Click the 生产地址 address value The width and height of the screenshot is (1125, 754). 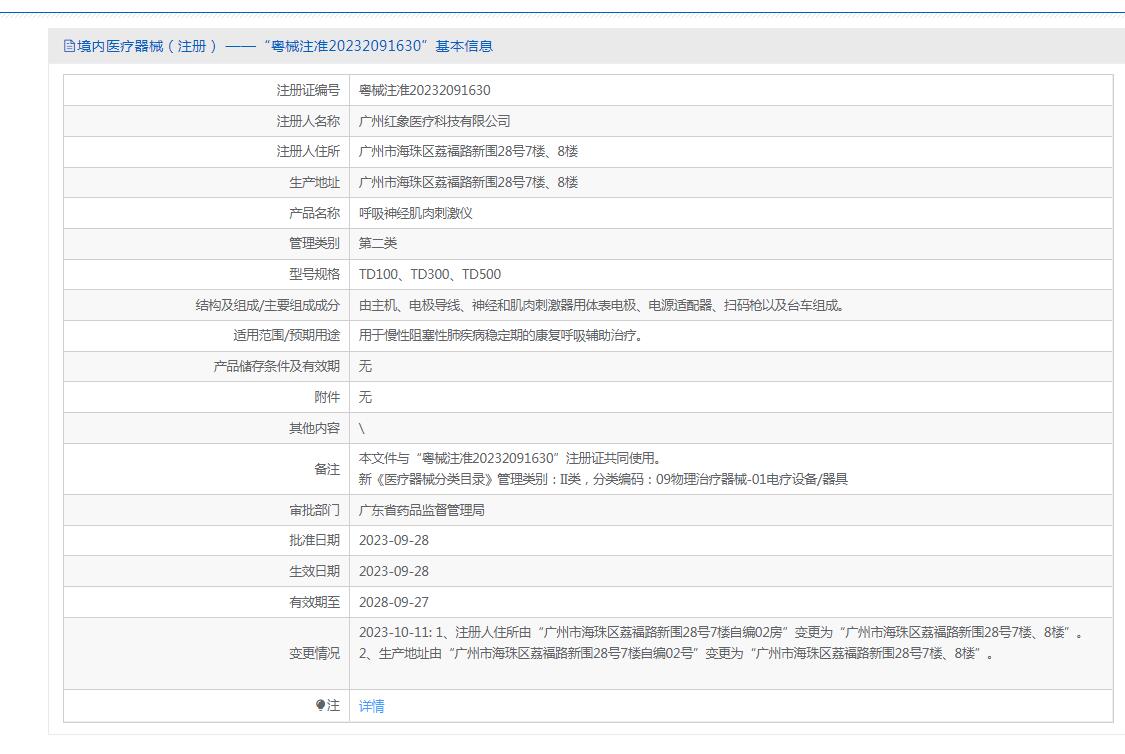[x=468, y=182]
